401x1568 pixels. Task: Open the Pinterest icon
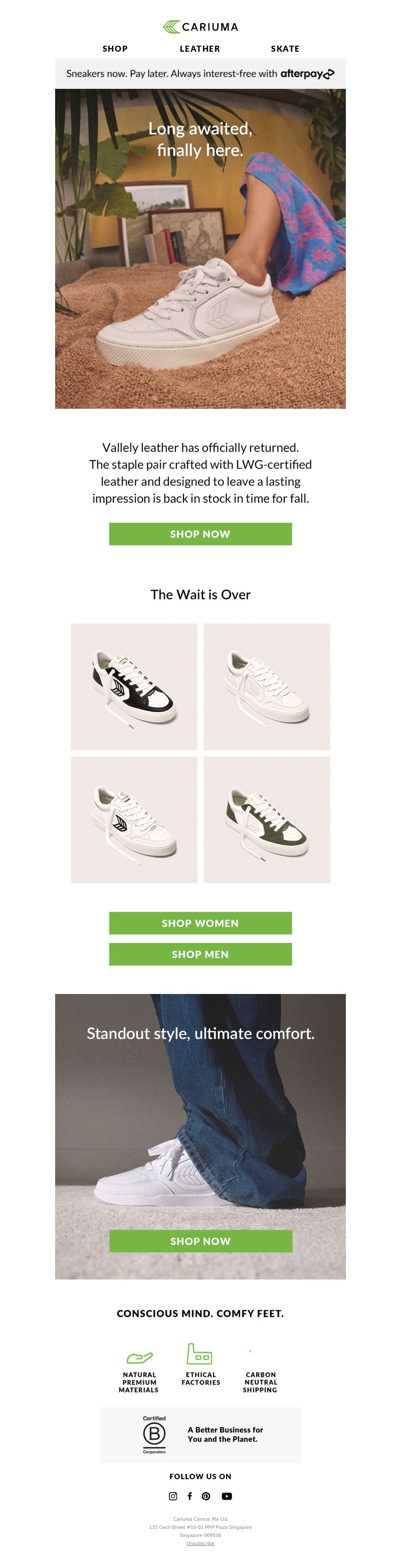[206, 1496]
